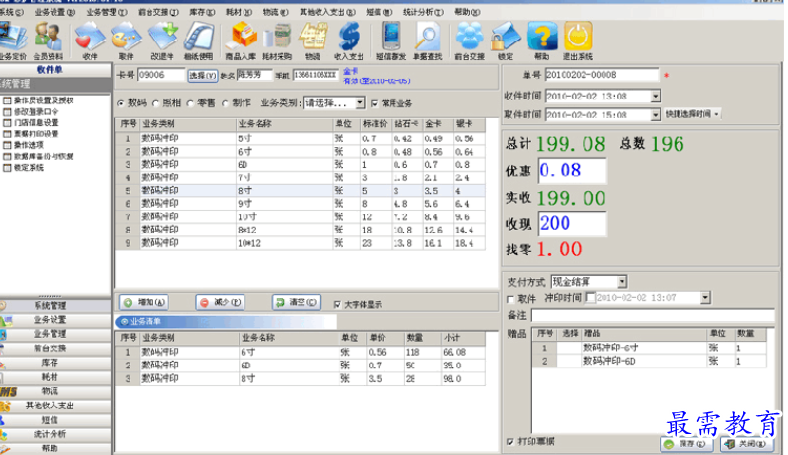Open 物流 logistics toolbar icon
Screen dimensions: 788x455
pos(313,41)
